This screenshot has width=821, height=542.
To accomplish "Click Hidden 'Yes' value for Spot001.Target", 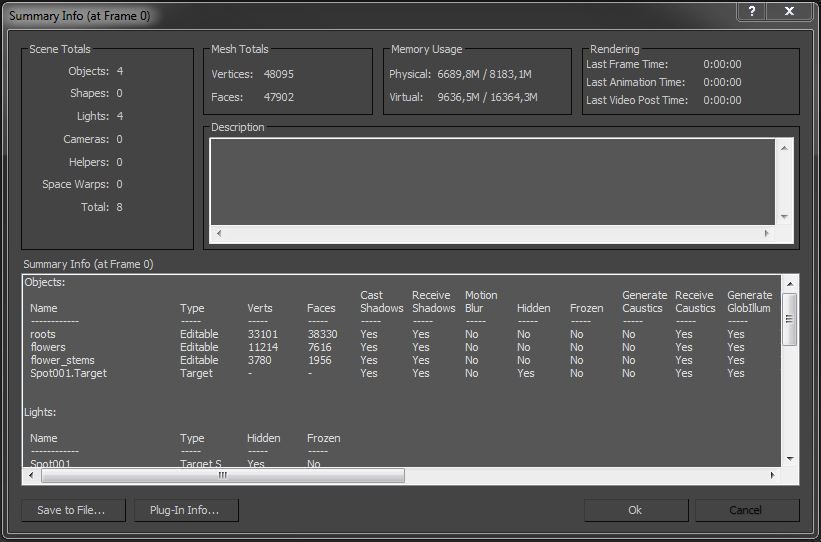I will tap(526, 373).
